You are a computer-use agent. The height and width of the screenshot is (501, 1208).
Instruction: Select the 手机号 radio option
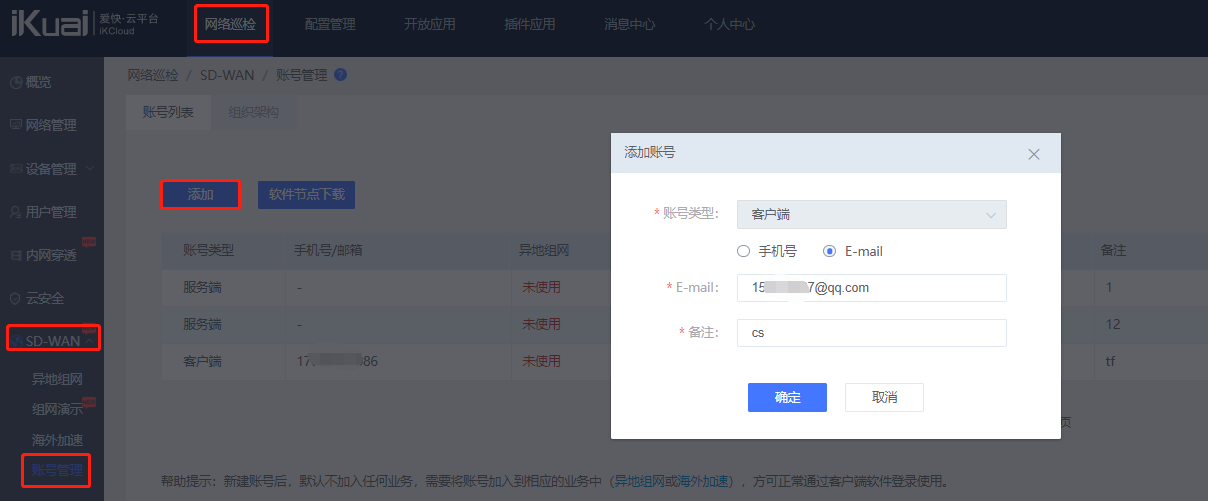(743, 251)
